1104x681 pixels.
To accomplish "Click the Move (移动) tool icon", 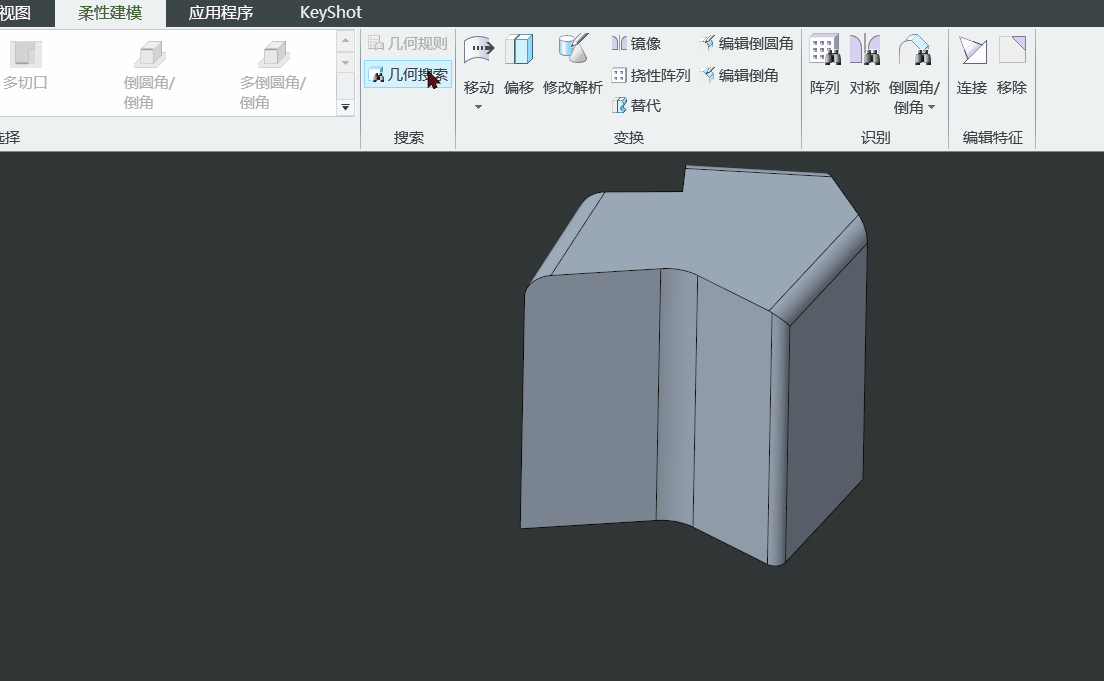I will tap(479, 50).
